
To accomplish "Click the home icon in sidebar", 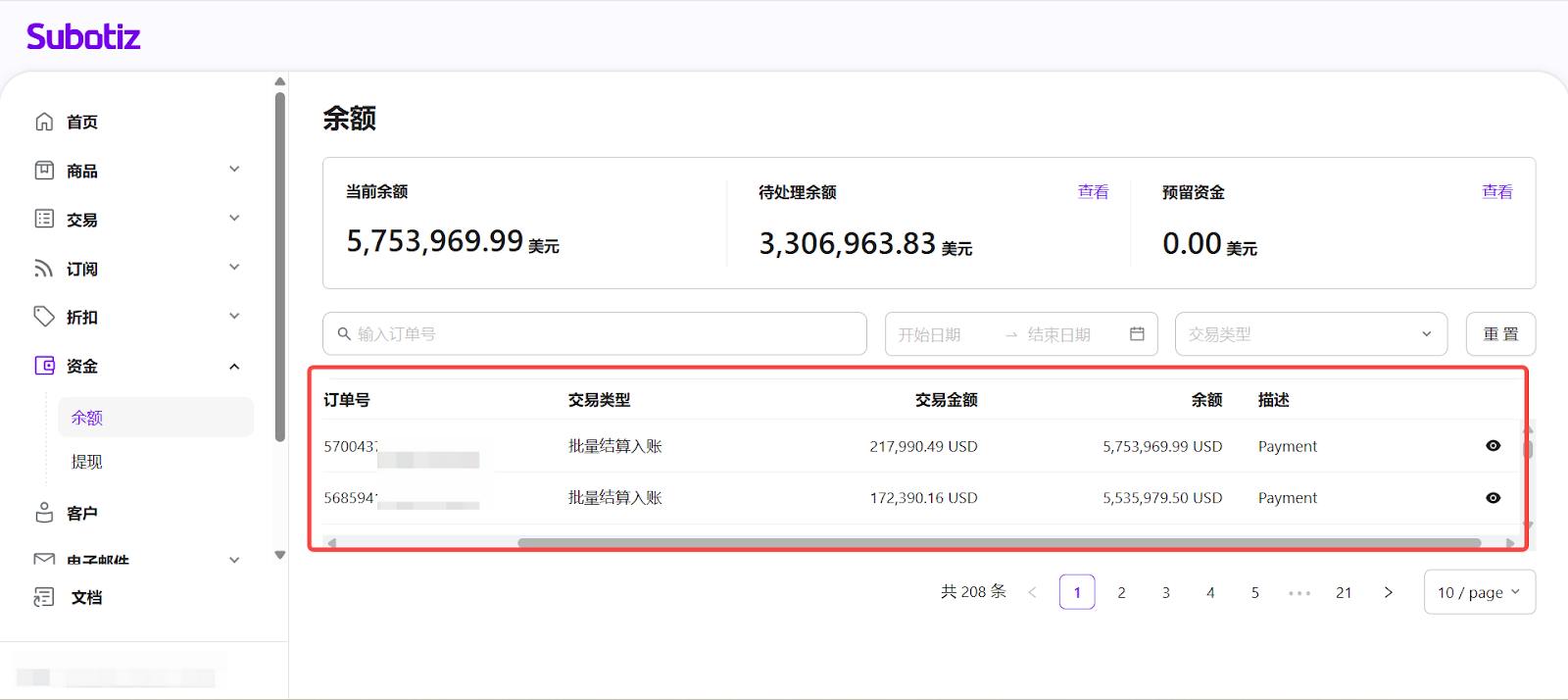I will pos(44,122).
